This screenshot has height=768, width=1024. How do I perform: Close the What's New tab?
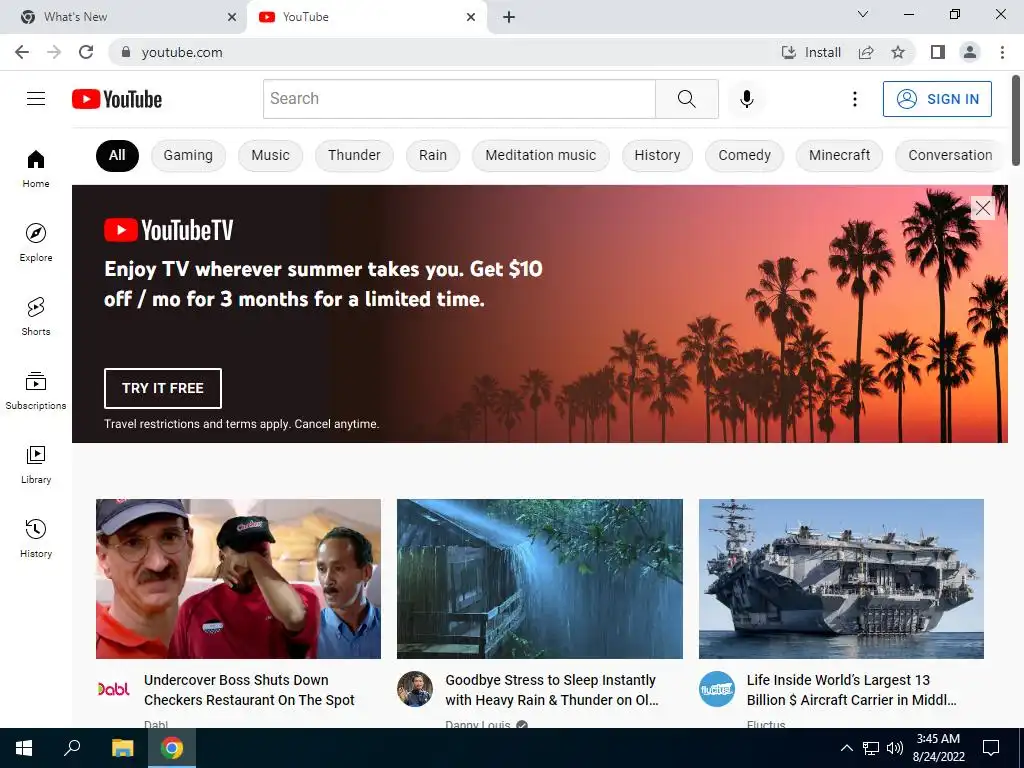pyautogui.click(x=232, y=17)
